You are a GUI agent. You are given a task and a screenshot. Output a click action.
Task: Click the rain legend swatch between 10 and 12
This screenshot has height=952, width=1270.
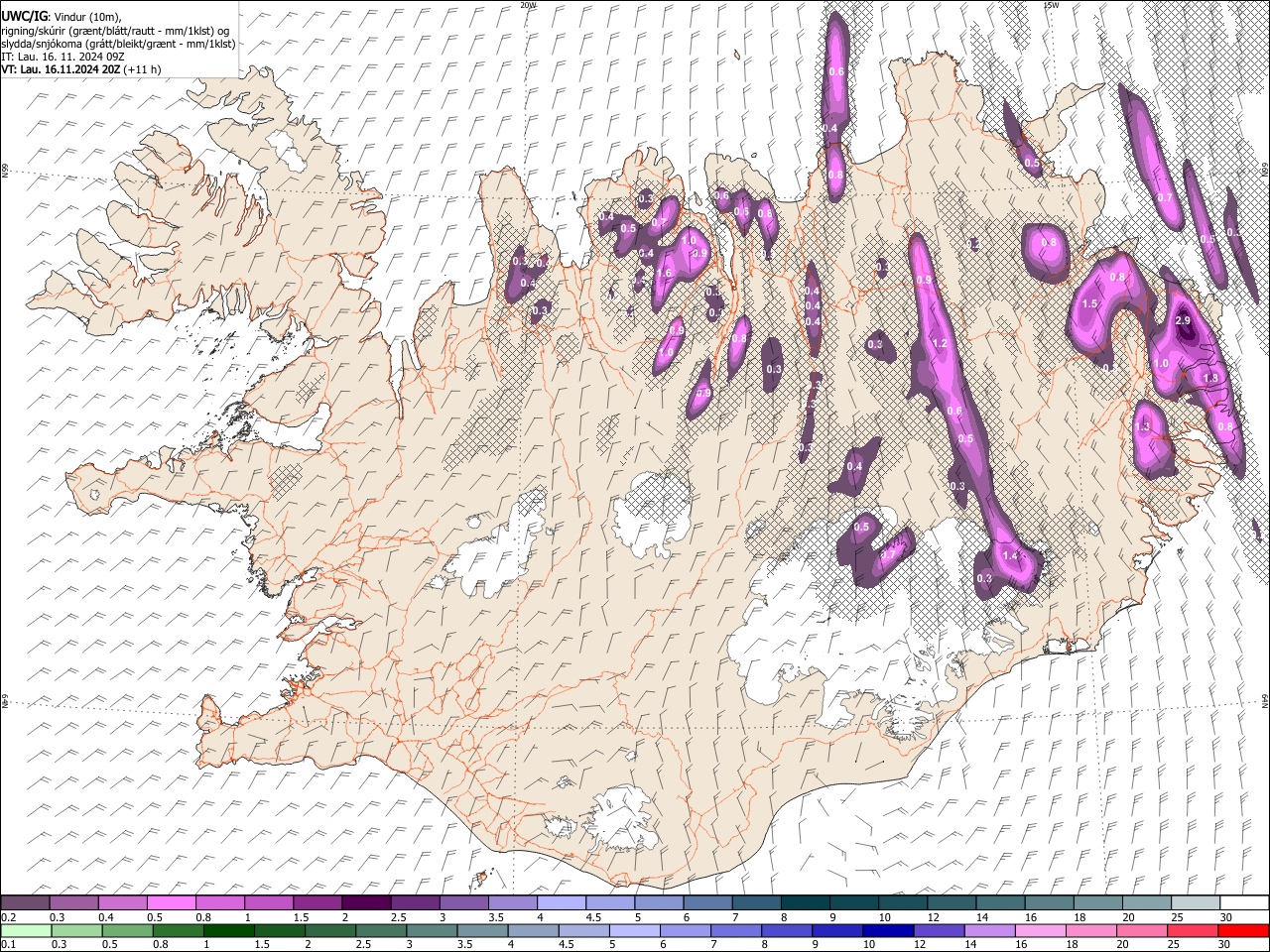887,930
